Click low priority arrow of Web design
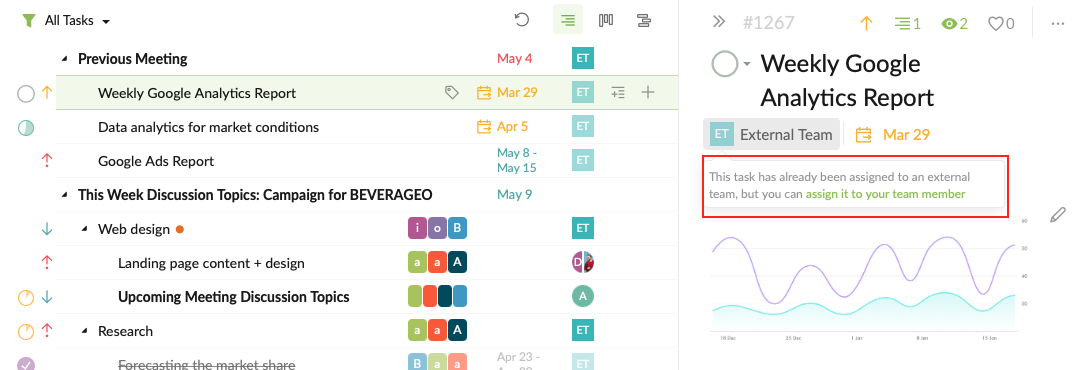The height and width of the screenshot is (370, 1084). pyautogui.click(x=47, y=229)
